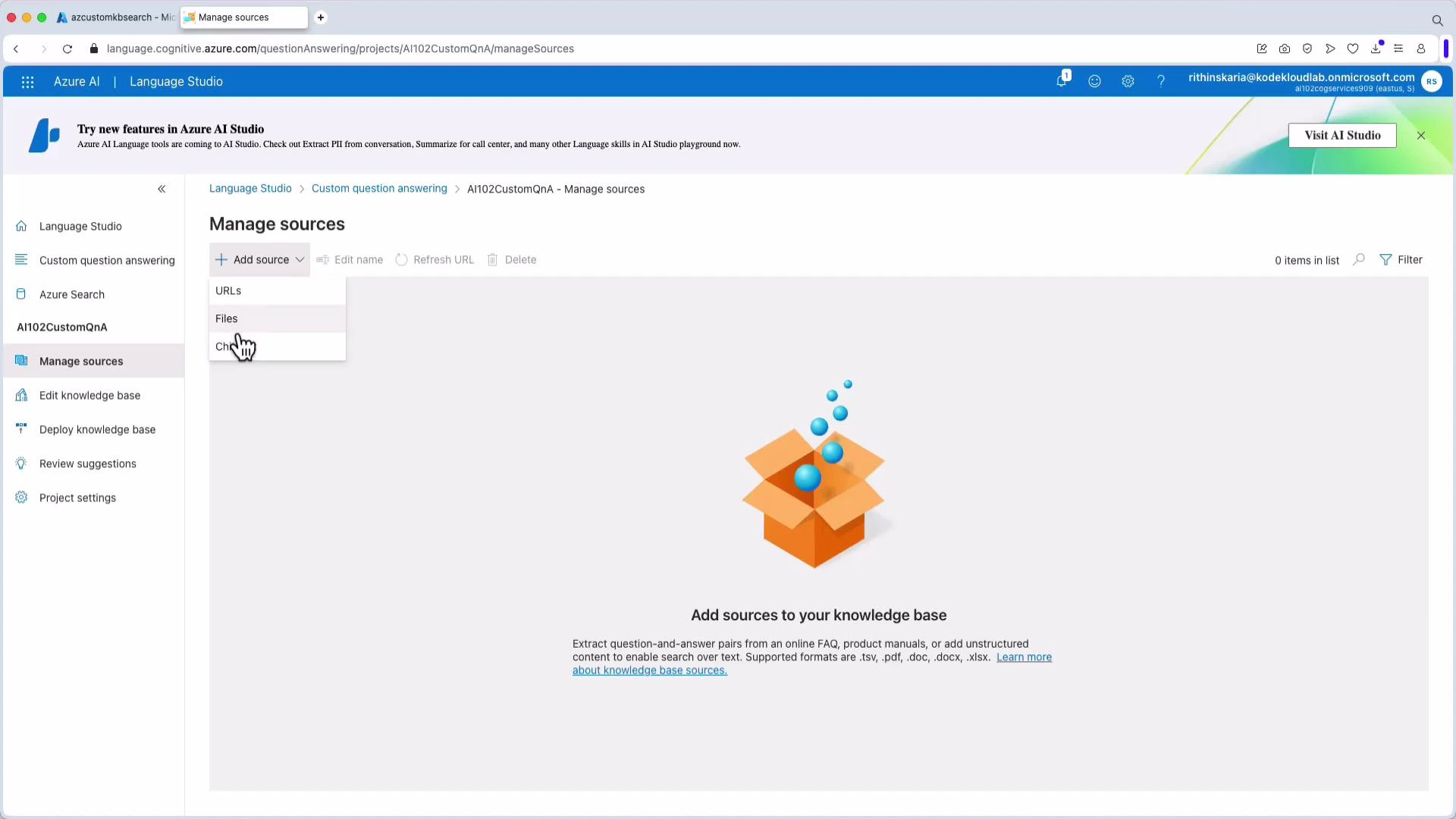
Task: Open Manage sources in the sidebar
Action: (x=81, y=361)
